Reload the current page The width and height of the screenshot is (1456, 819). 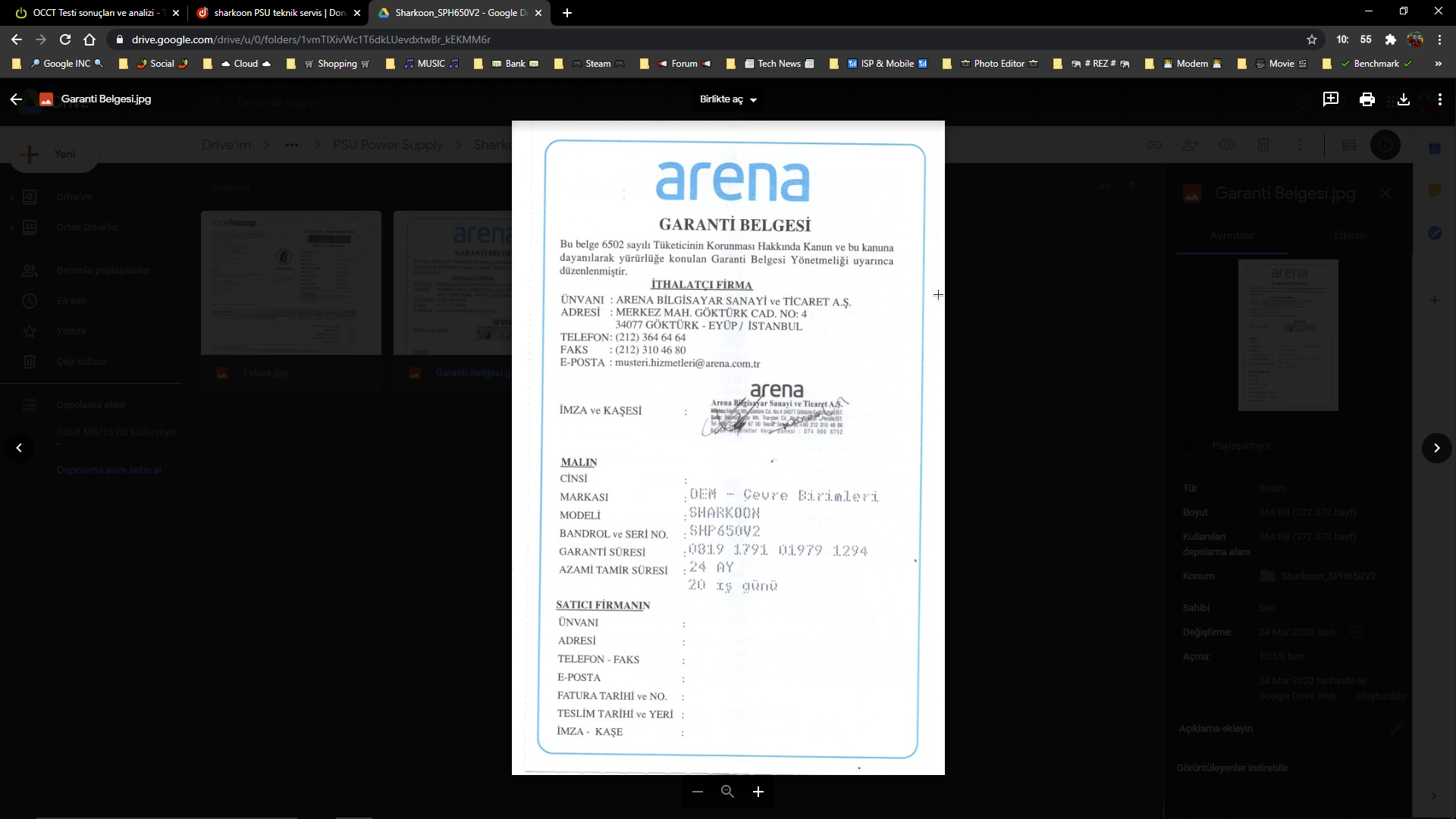[65, 39]
